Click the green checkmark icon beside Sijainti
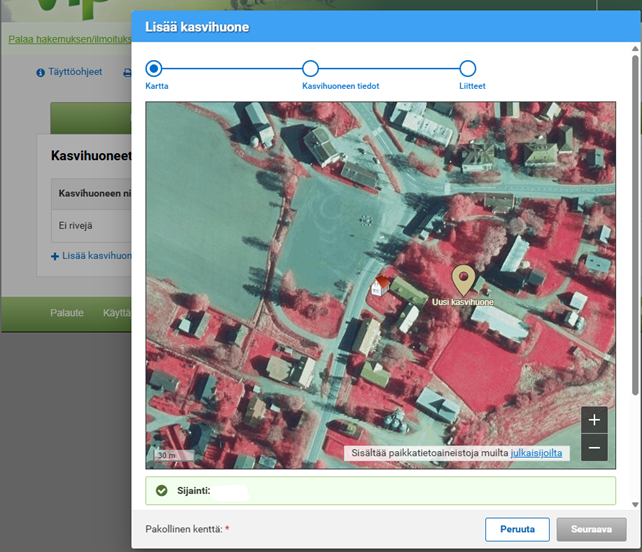The width and height of the screenshot is (642, 552). [162, 491]
